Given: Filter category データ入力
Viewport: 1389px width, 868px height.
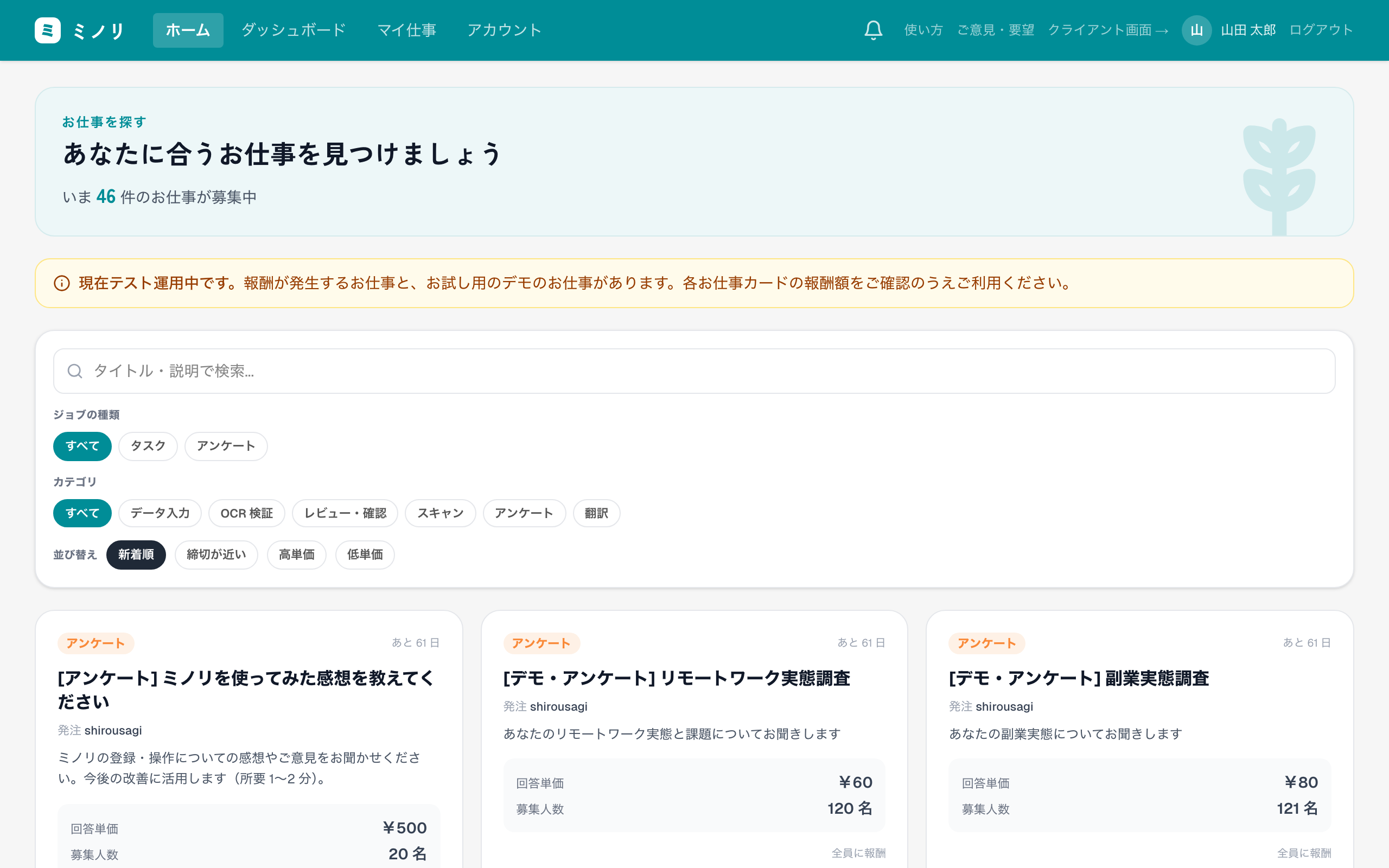Looking at the screenshot, I should [x=160, y=513].
